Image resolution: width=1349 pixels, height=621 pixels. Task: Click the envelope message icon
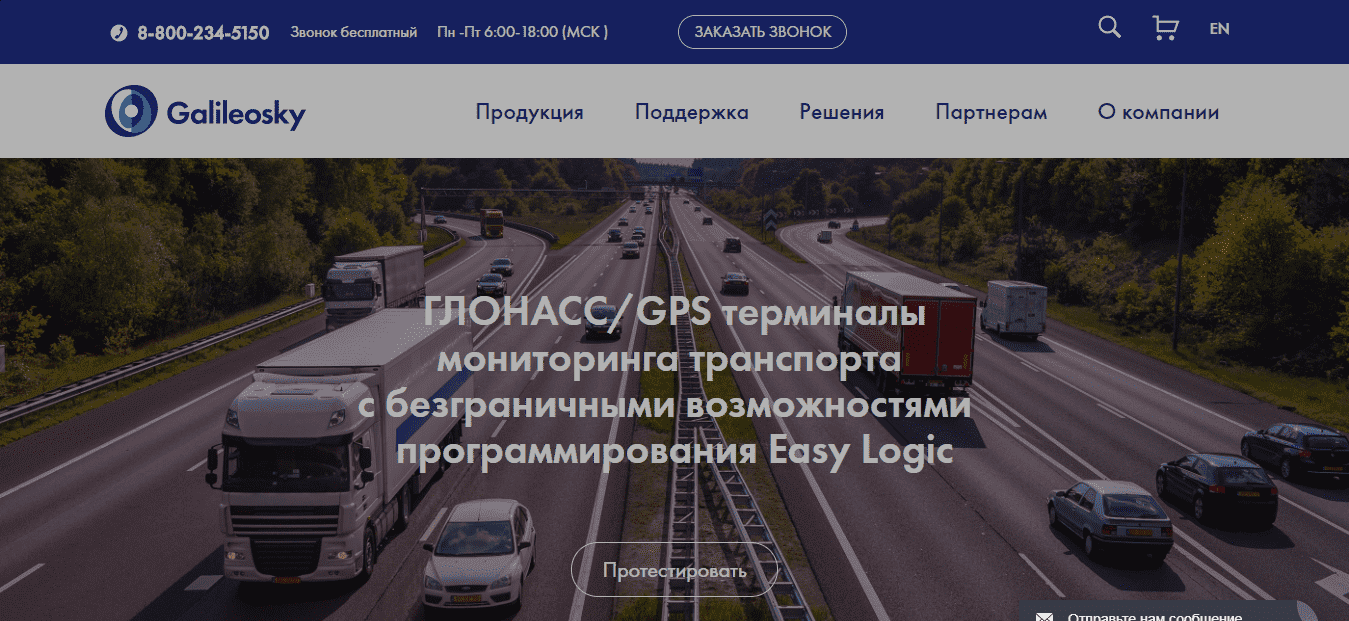[x=1044, y=617]
